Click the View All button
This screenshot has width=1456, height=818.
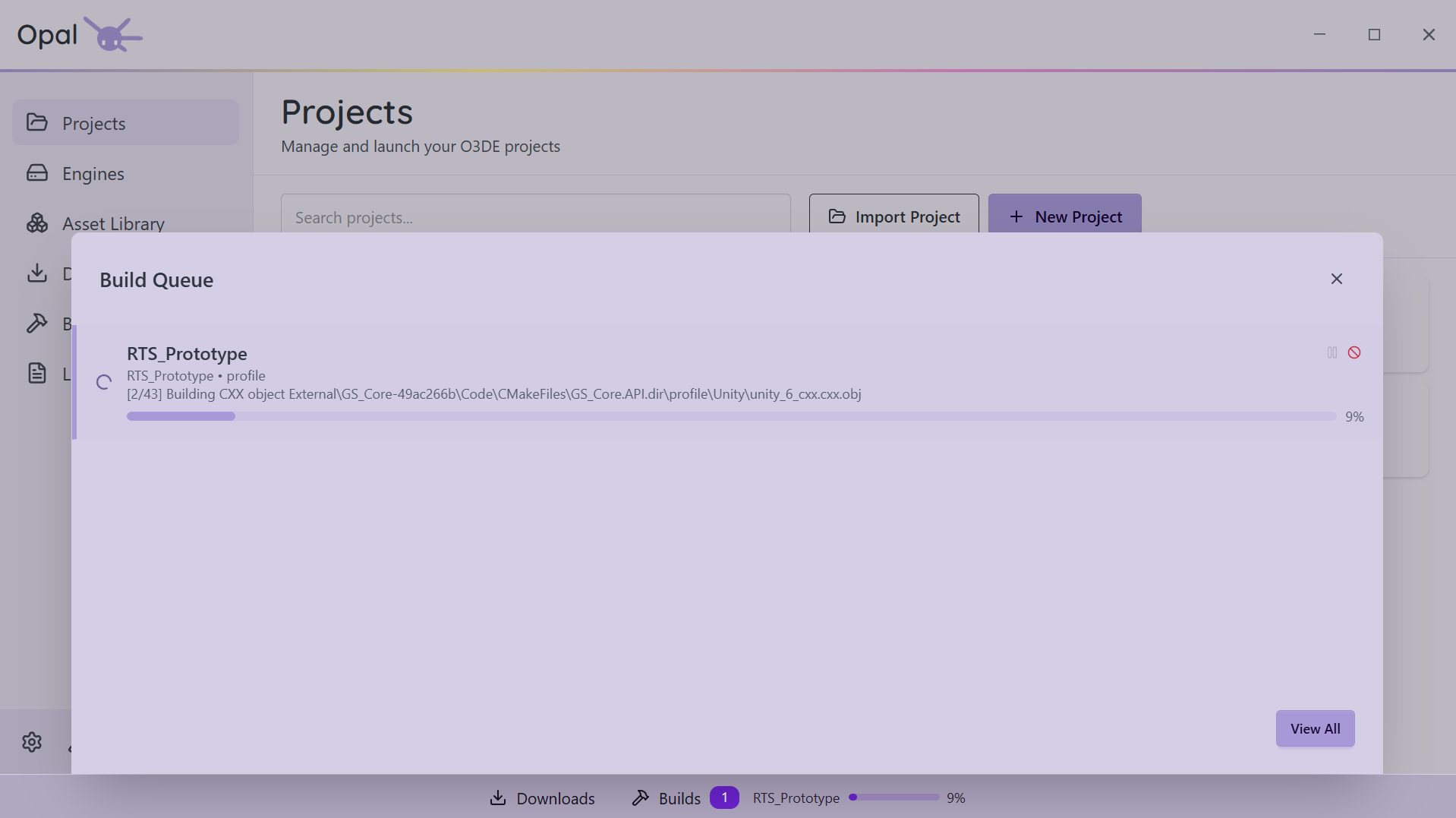(x=1316, y=728)
